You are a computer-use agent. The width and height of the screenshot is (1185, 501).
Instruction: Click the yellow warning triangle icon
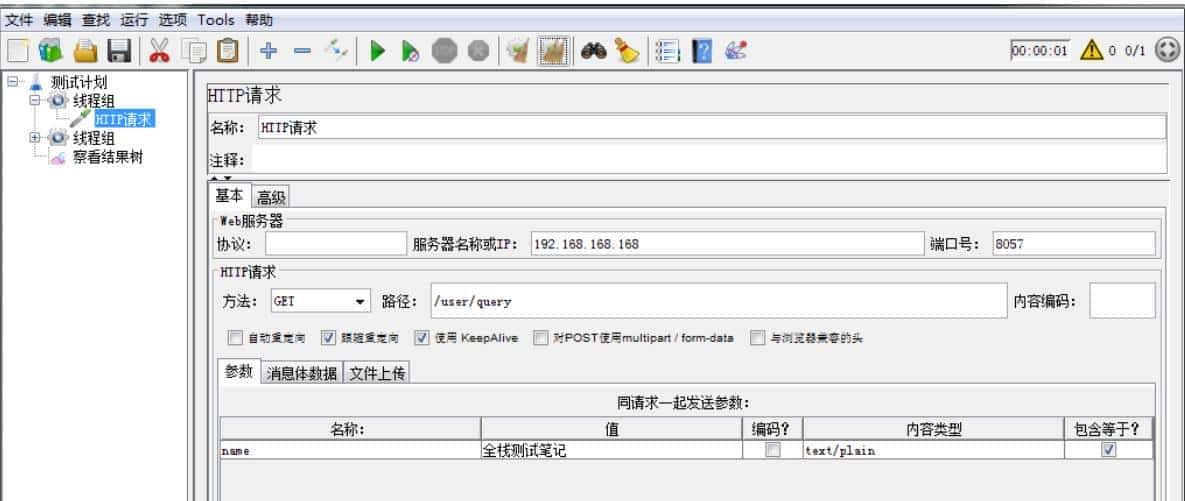(x=1092, y=51)
